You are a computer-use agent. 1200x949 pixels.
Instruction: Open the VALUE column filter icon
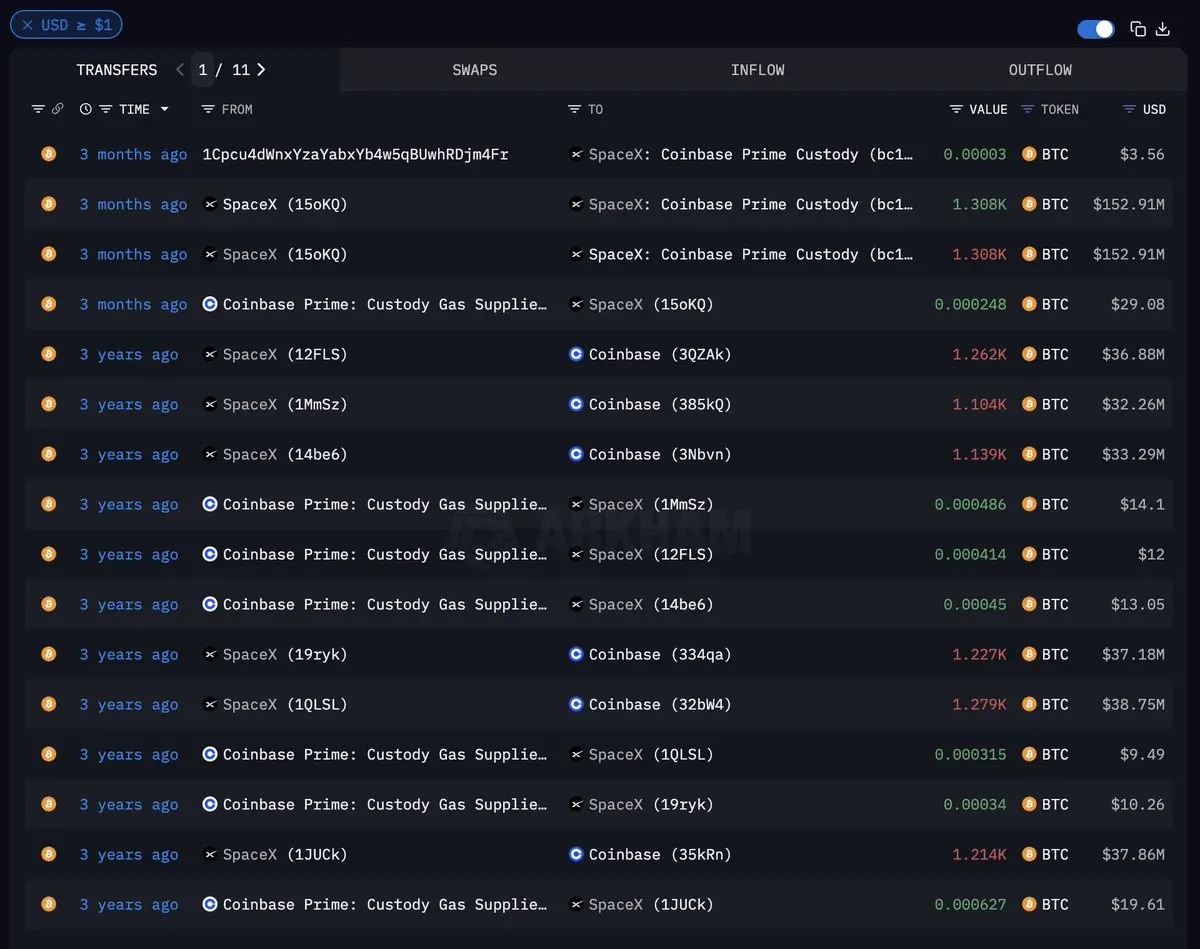956,109
